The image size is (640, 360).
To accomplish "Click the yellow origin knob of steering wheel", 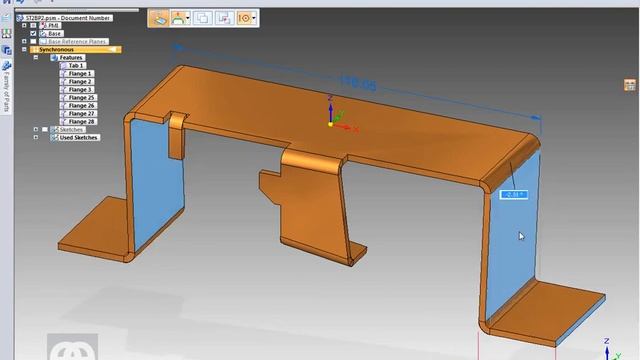I will [331, 124].
